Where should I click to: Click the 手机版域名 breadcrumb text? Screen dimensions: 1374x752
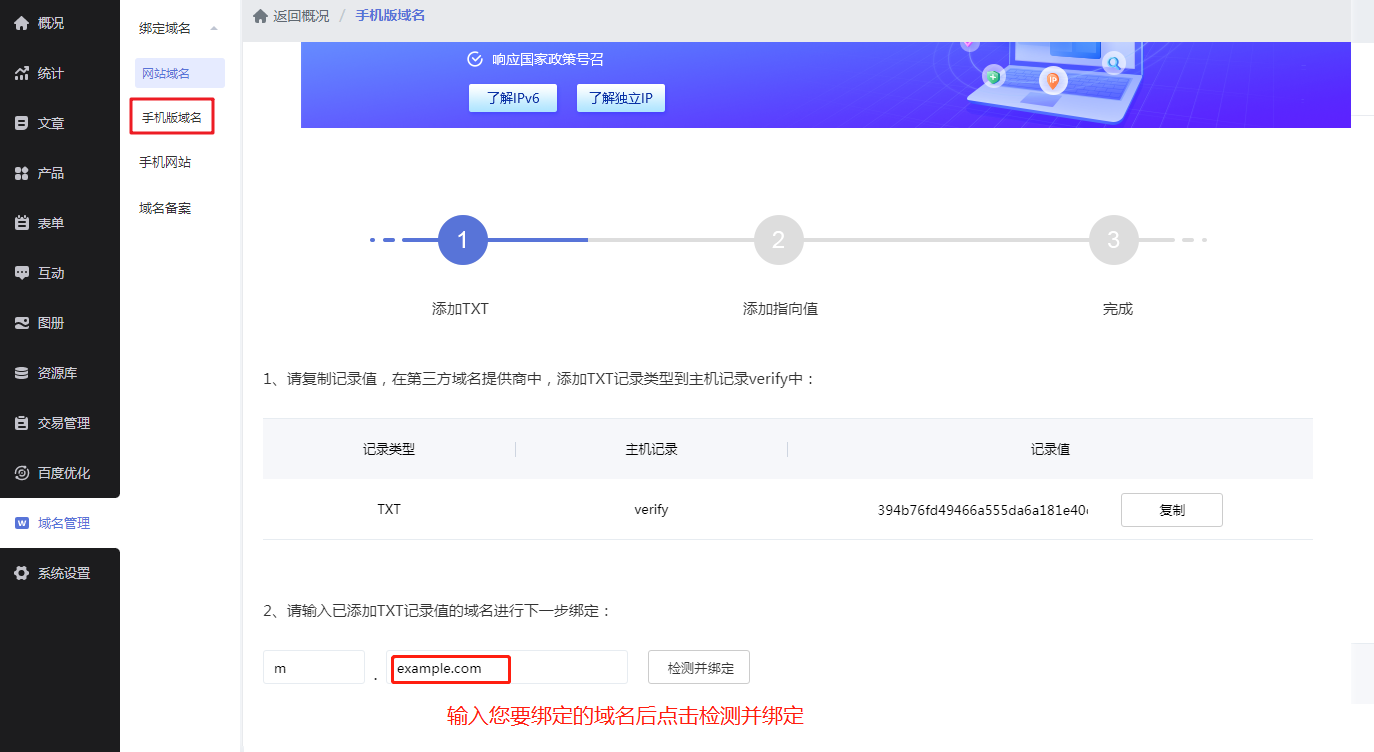[x=390, y=16]
